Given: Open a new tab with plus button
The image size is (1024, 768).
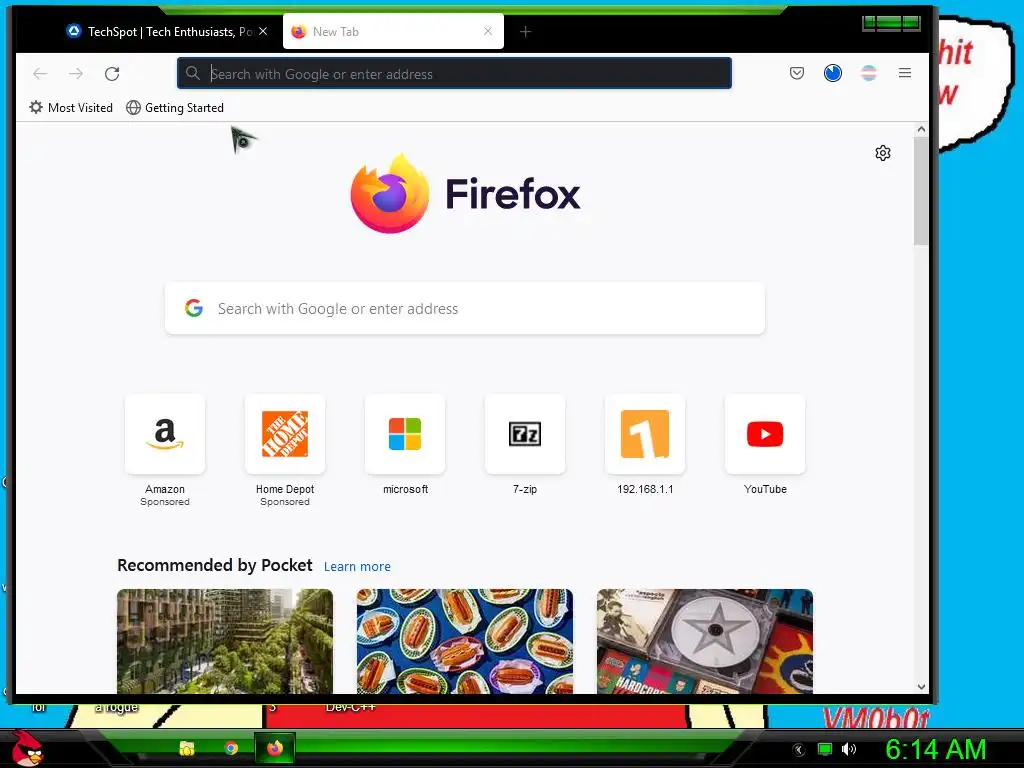Looking at the screenshot, I should [x=525, y=31].
